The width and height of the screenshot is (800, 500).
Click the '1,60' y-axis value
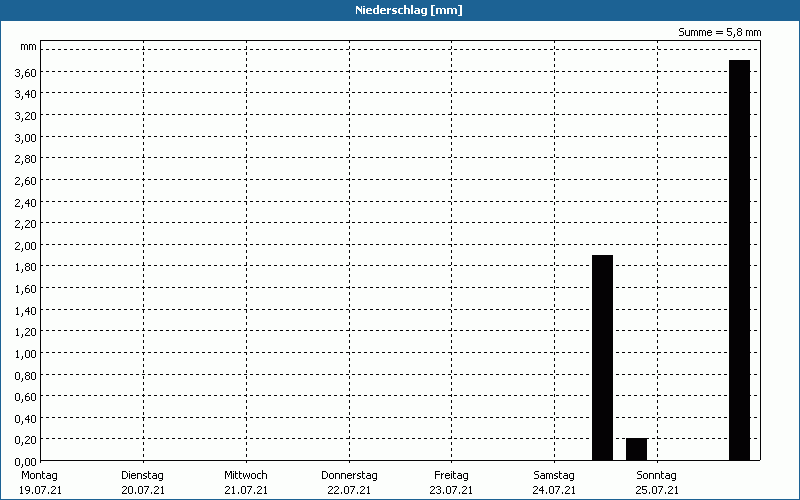pyautogui.click(x=26, y=289)
